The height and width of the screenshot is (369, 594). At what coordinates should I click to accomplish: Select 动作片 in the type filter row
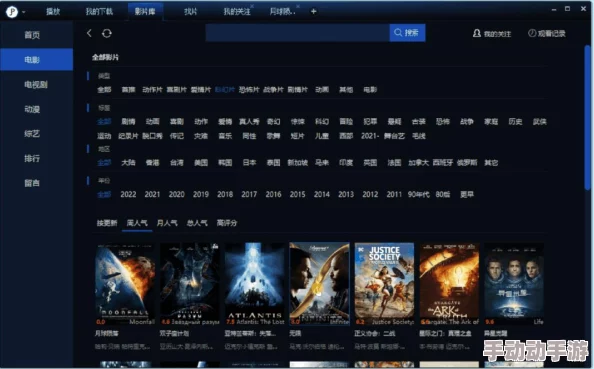pyautogui.click(x=152, y=90)
